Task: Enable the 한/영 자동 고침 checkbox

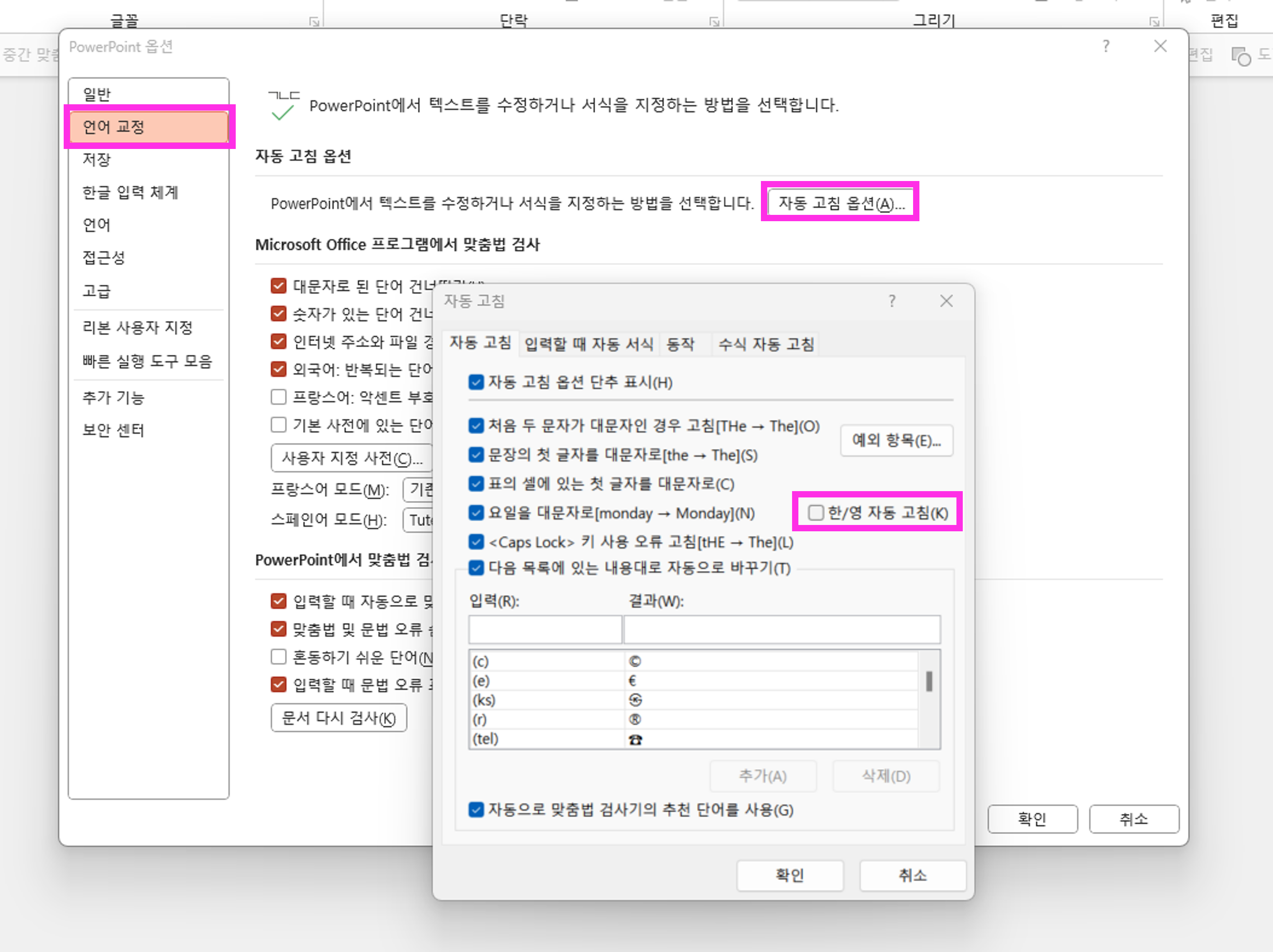Action: click(816, 512)
